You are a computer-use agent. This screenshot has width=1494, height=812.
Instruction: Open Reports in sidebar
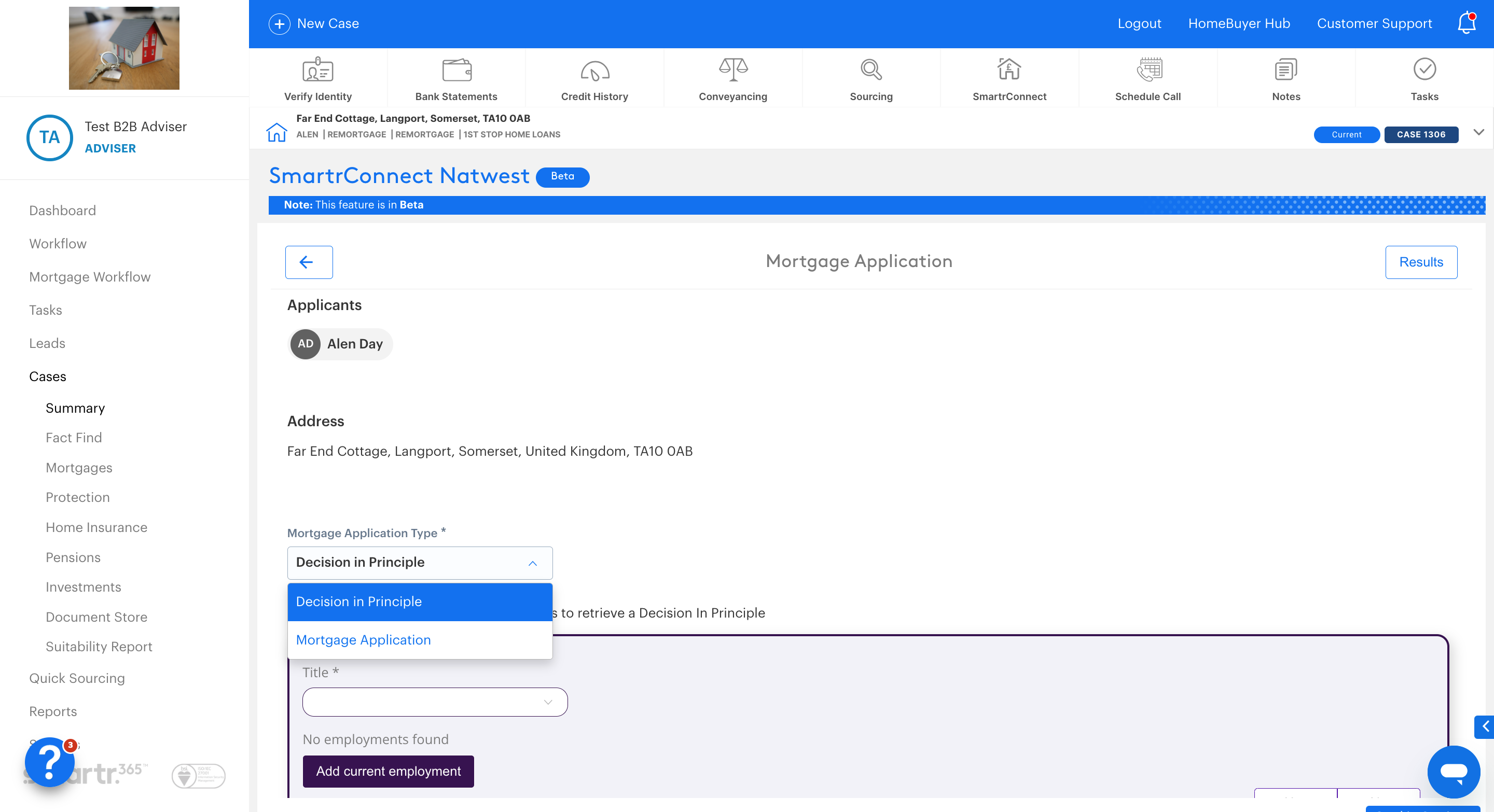[53, 711]
